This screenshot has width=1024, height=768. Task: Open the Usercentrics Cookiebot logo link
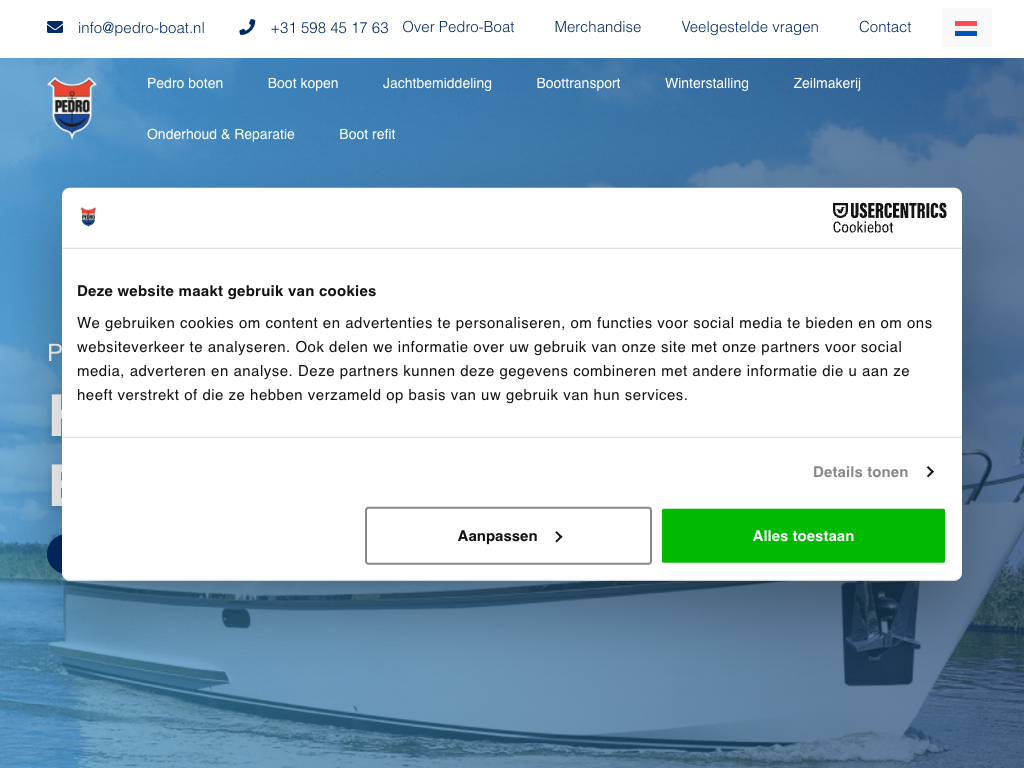coord(889,218)
